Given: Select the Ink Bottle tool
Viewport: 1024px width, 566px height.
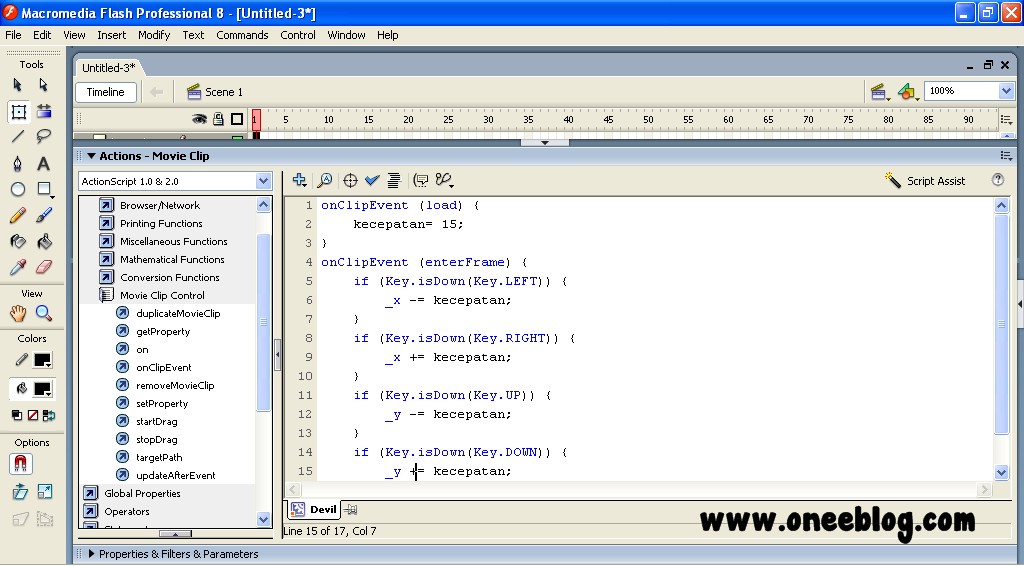Looking at the screenshot, I should tap(18, 242).
